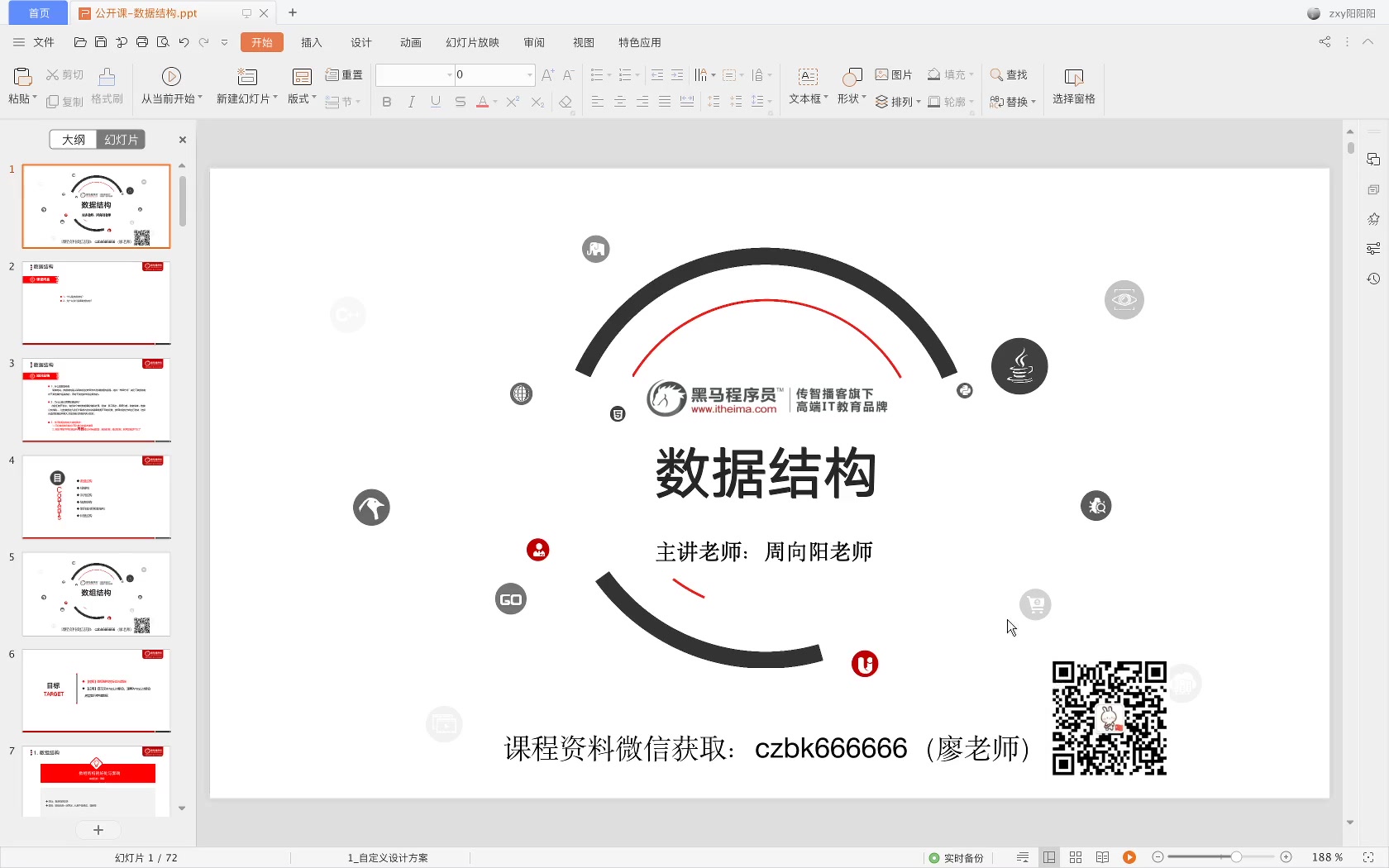
Task: Switch to the 大纲 outline tab
Action: pos(73,139)
